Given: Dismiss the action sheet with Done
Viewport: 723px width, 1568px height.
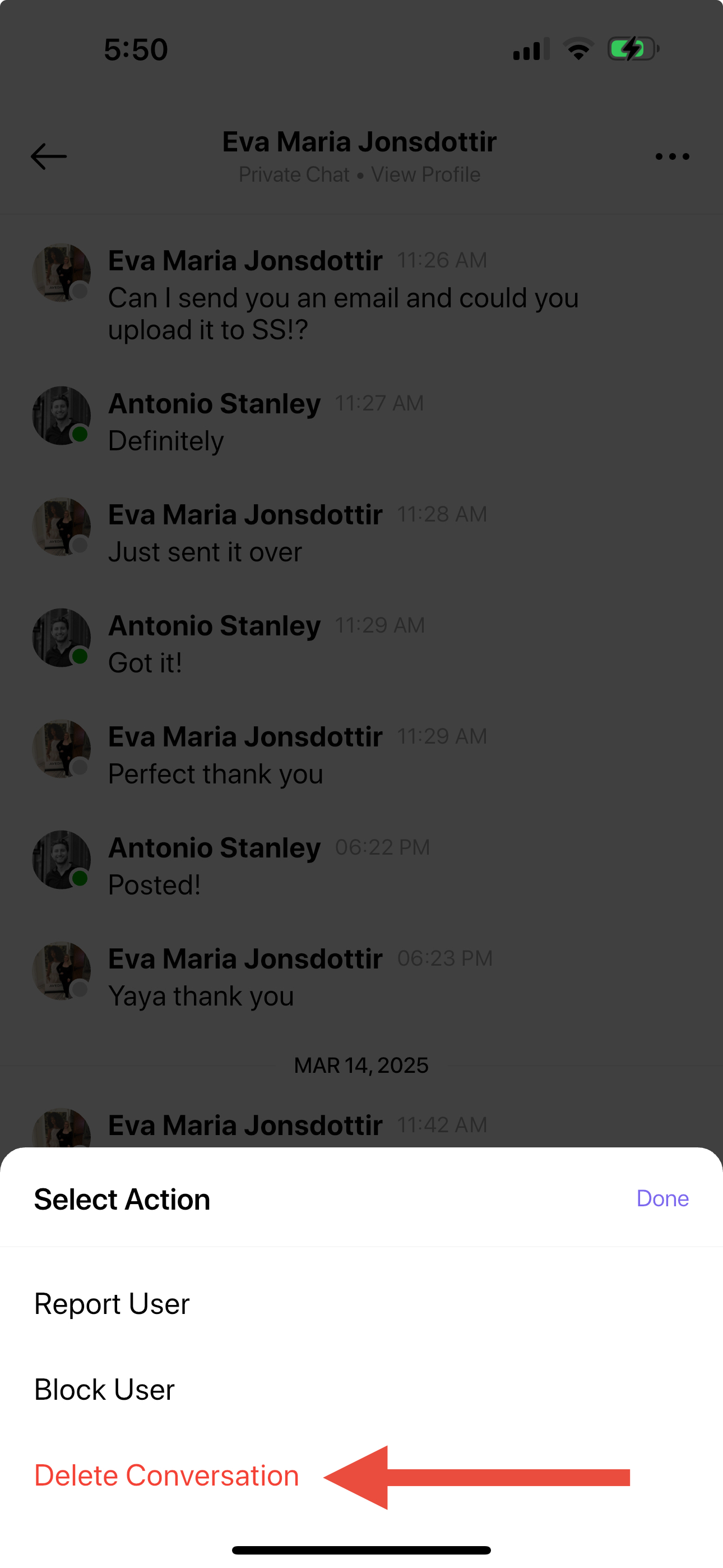Looking at the screenshot, I should point(662,1198).
